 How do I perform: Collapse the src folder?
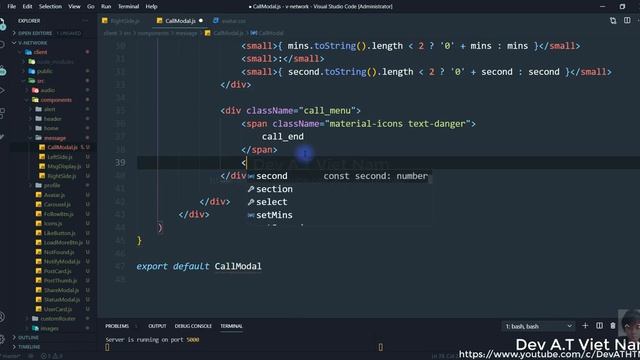click(40, 81)
